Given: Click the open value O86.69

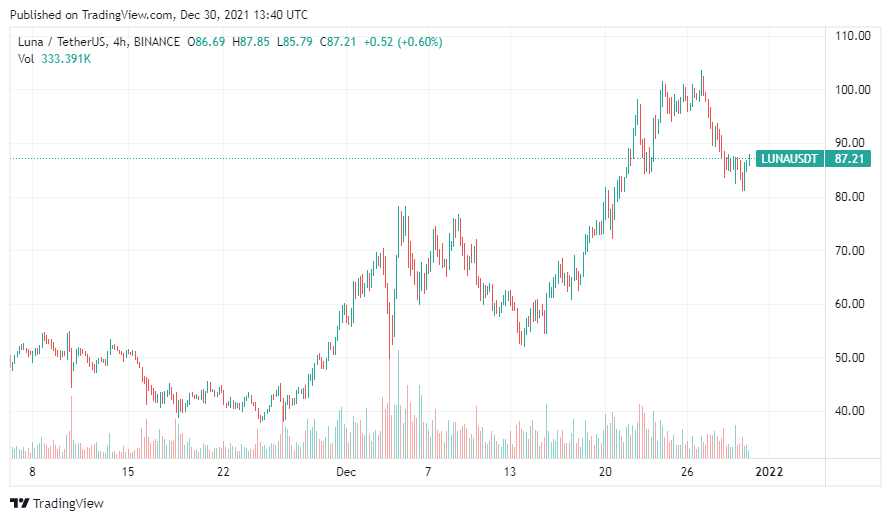Looking at the screenshot, I should click(206, 42).
